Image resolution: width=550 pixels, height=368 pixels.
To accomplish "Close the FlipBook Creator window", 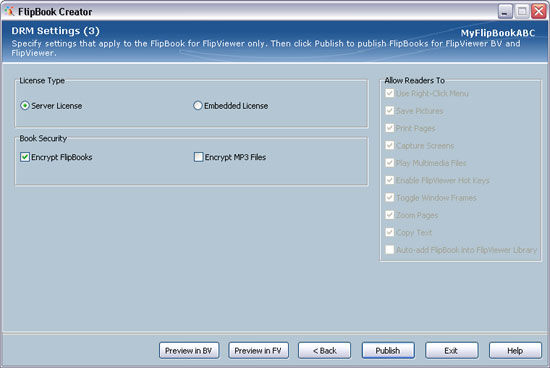I will (538, 12).
